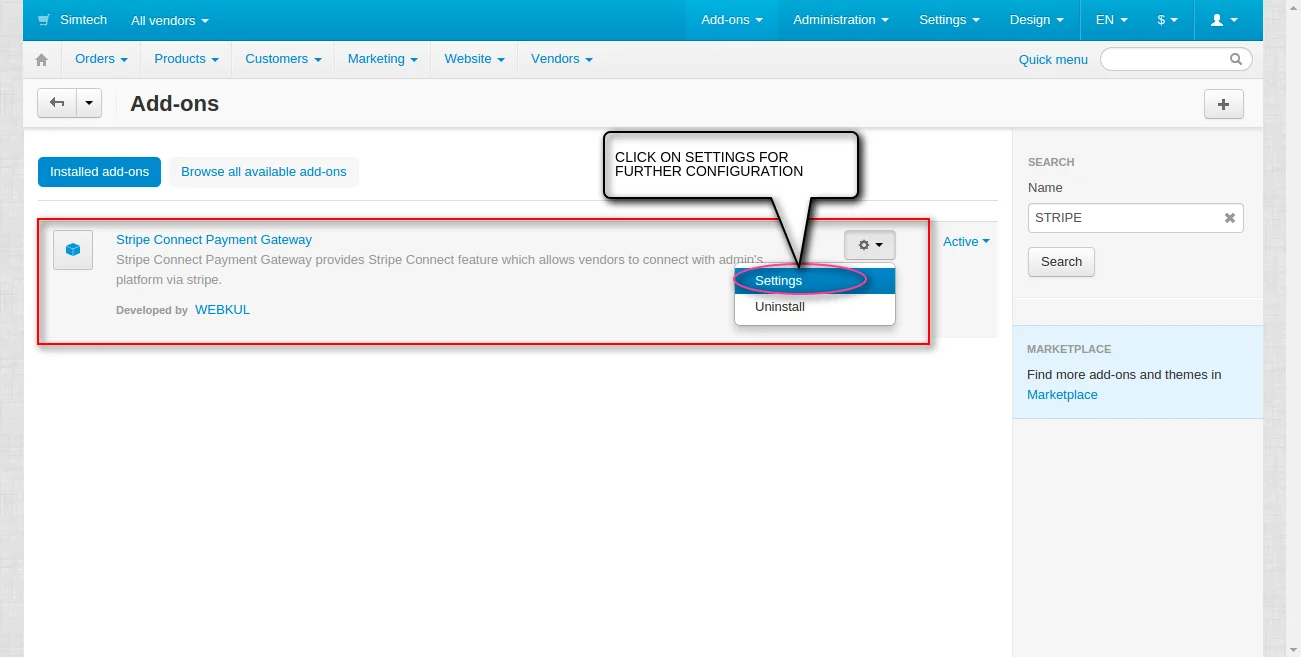Expand the dropdown arrow beside back button
The width and height of the screenshot is (1301, 657).
click(x=89, y=103)
